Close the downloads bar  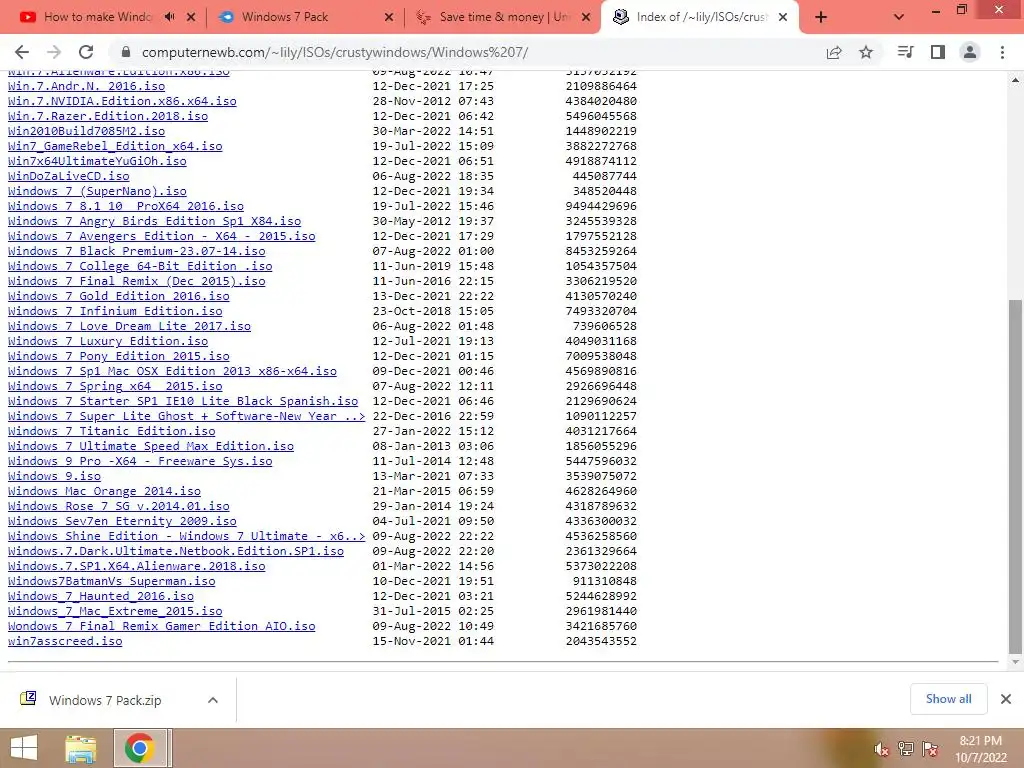pos(1006,699)
